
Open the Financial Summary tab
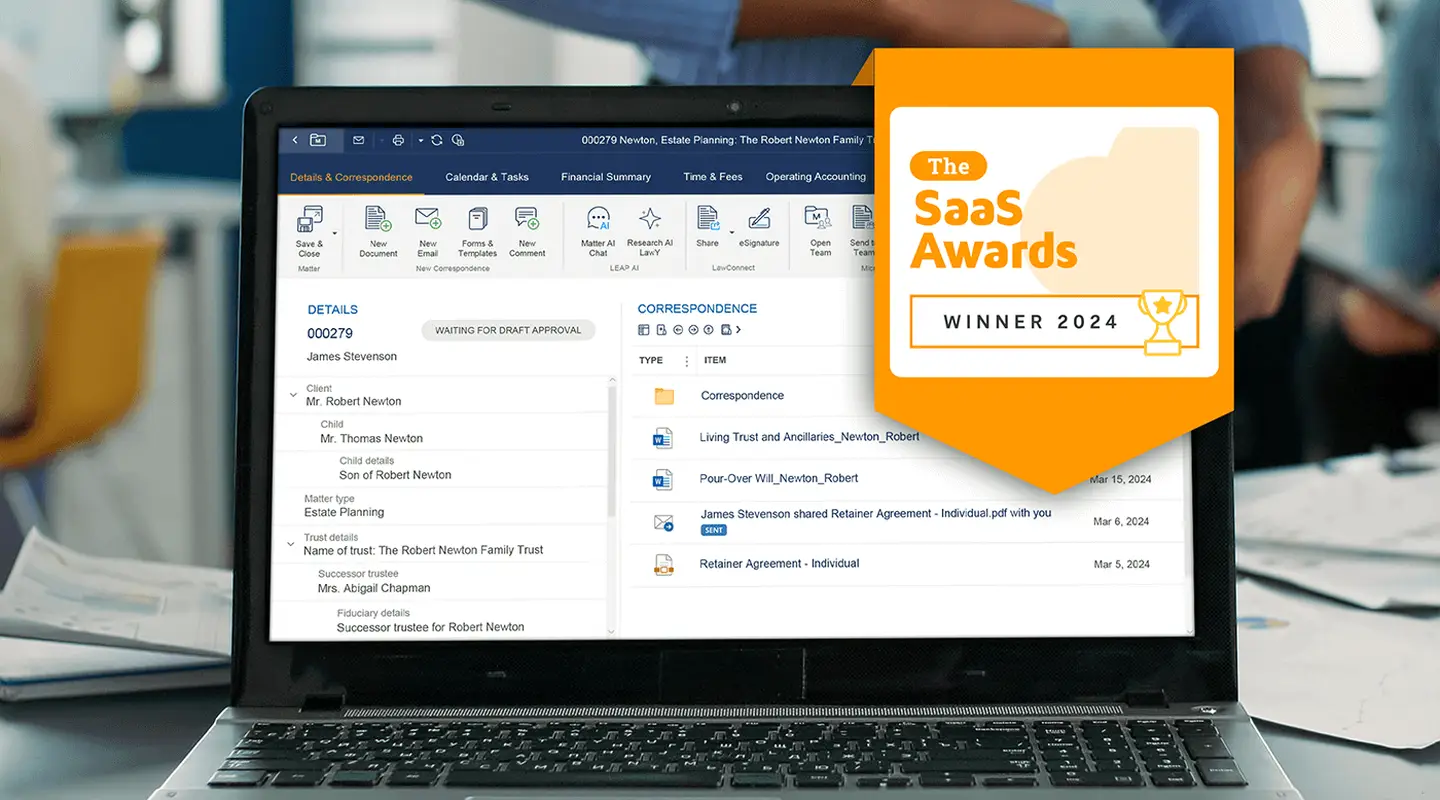click(606, 177)
